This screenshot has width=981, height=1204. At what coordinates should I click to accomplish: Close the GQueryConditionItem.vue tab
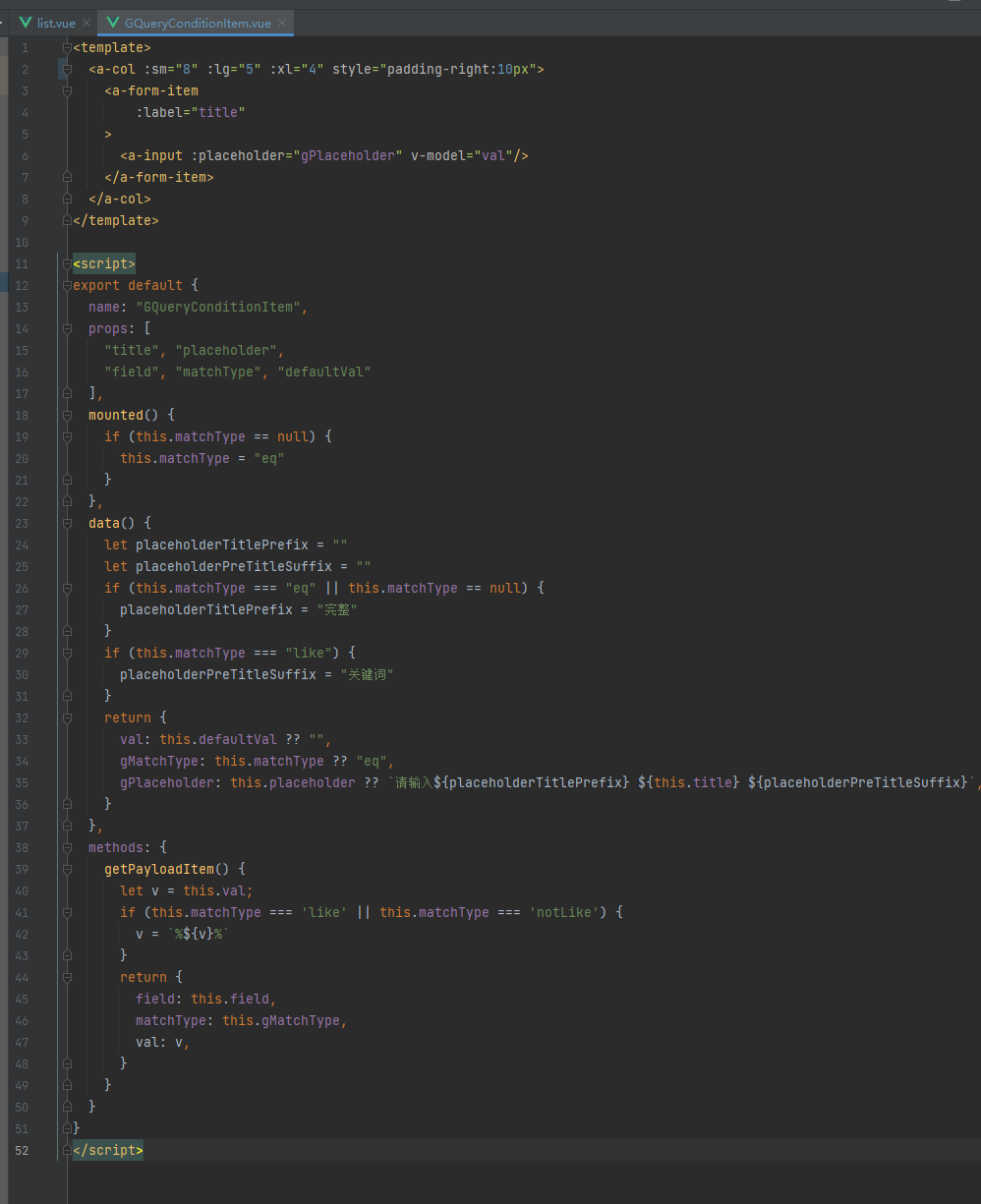pyautogui.click(x=283, y=24)
